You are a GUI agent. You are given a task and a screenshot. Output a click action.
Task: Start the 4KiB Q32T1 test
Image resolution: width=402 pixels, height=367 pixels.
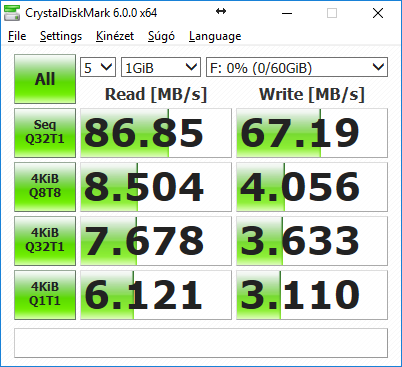tap(45, 241)
